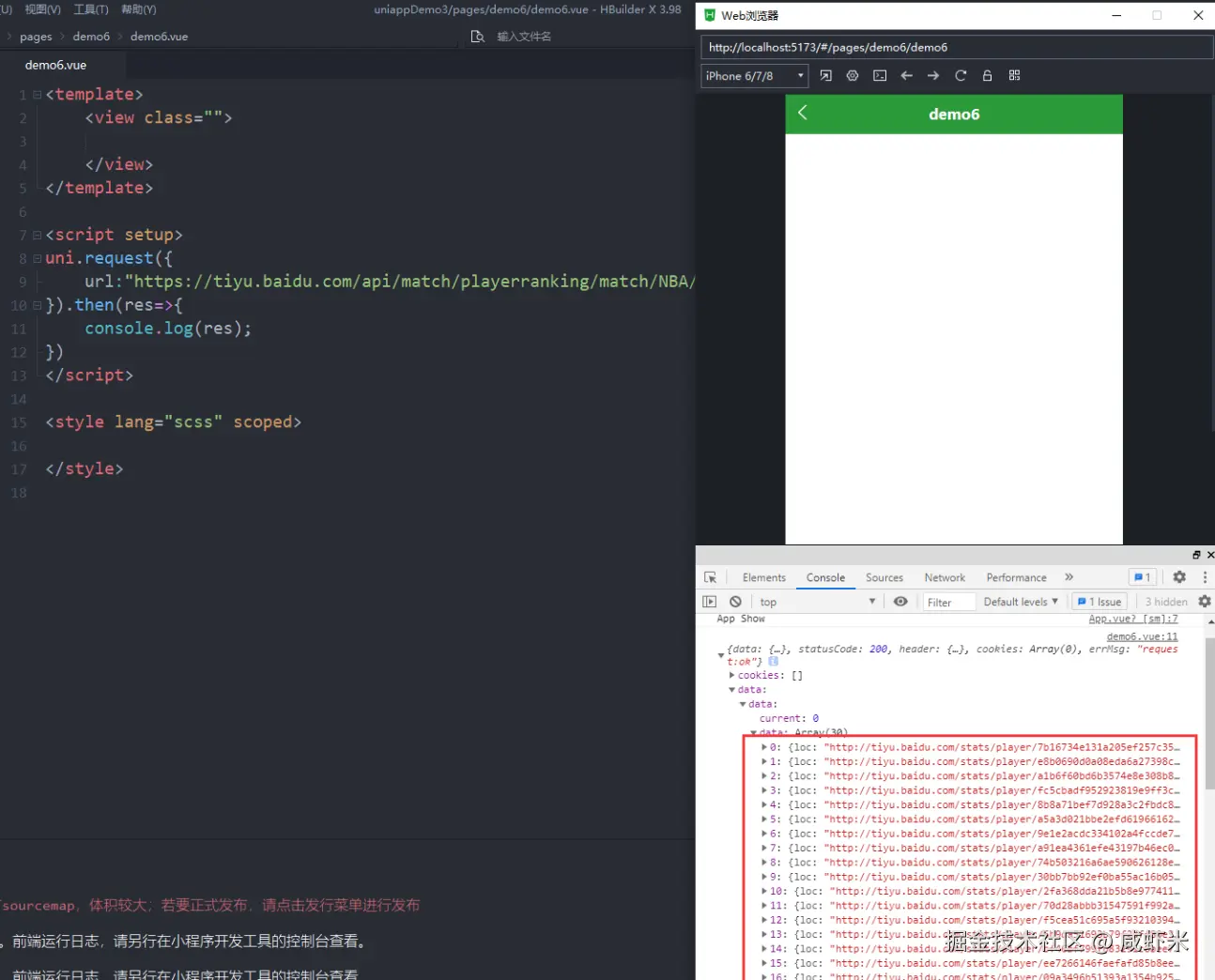Expand array item 10
This screenshot has width=1215, height=980.
[x=764, y=891]
